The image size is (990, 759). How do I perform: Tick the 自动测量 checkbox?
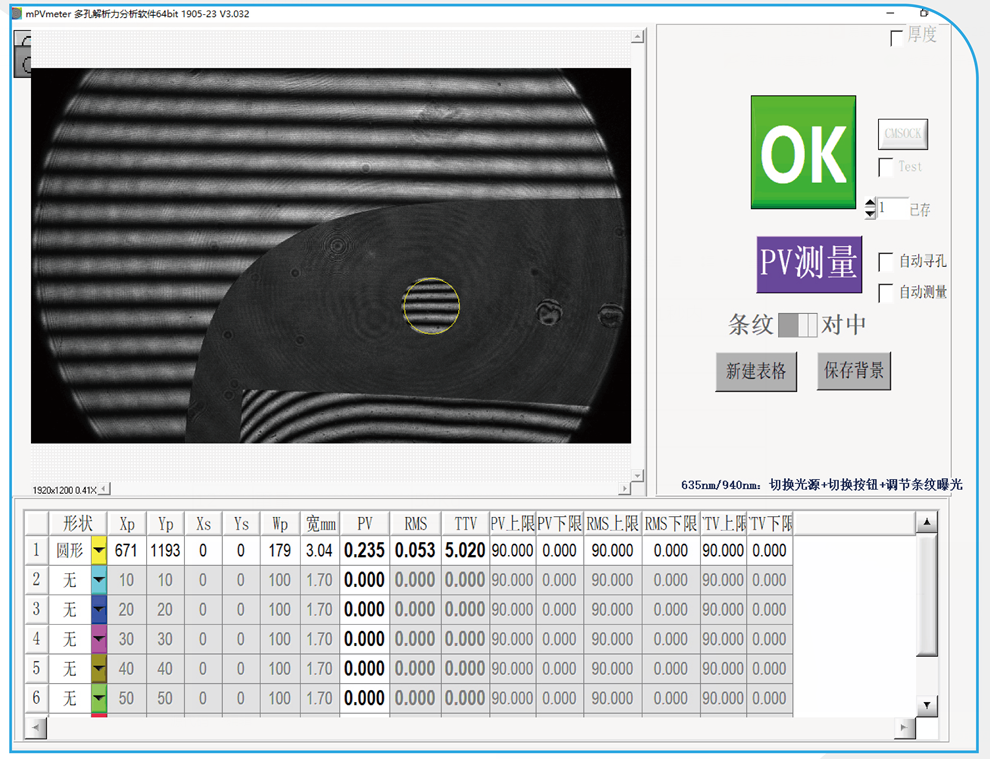(x=885, y=293)
